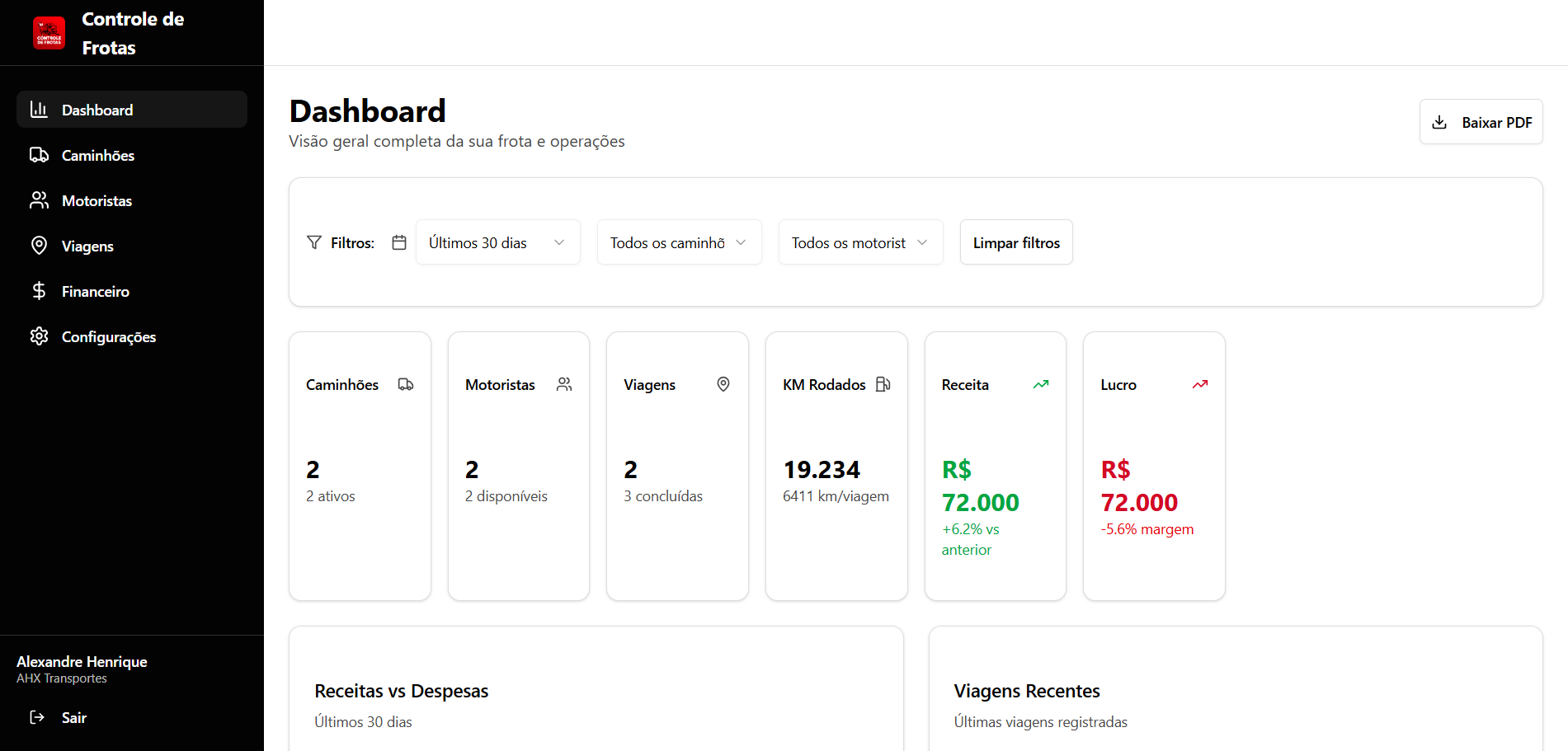The width and height of the screenshot is (1568, 751).
Task: Expand the Todos os caminhões filter
Action: [678, 242]
